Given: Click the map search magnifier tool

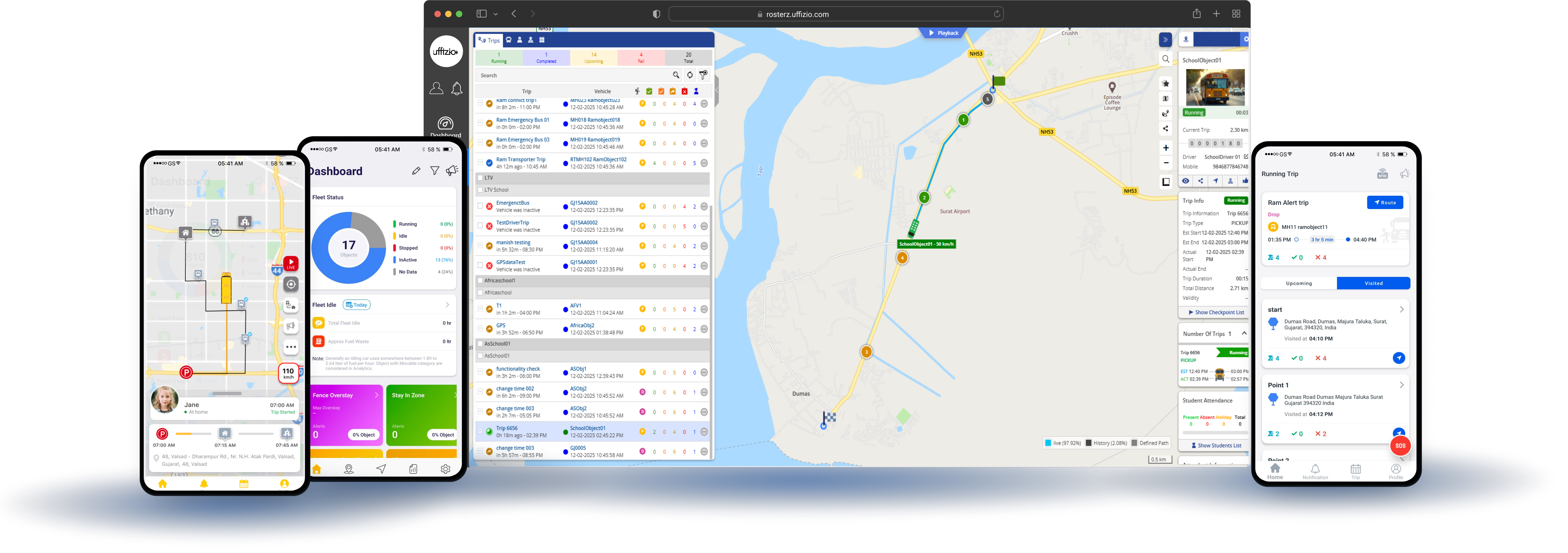Looking at the screenshot, I should pyautogui.click(x=1166, y=59).
